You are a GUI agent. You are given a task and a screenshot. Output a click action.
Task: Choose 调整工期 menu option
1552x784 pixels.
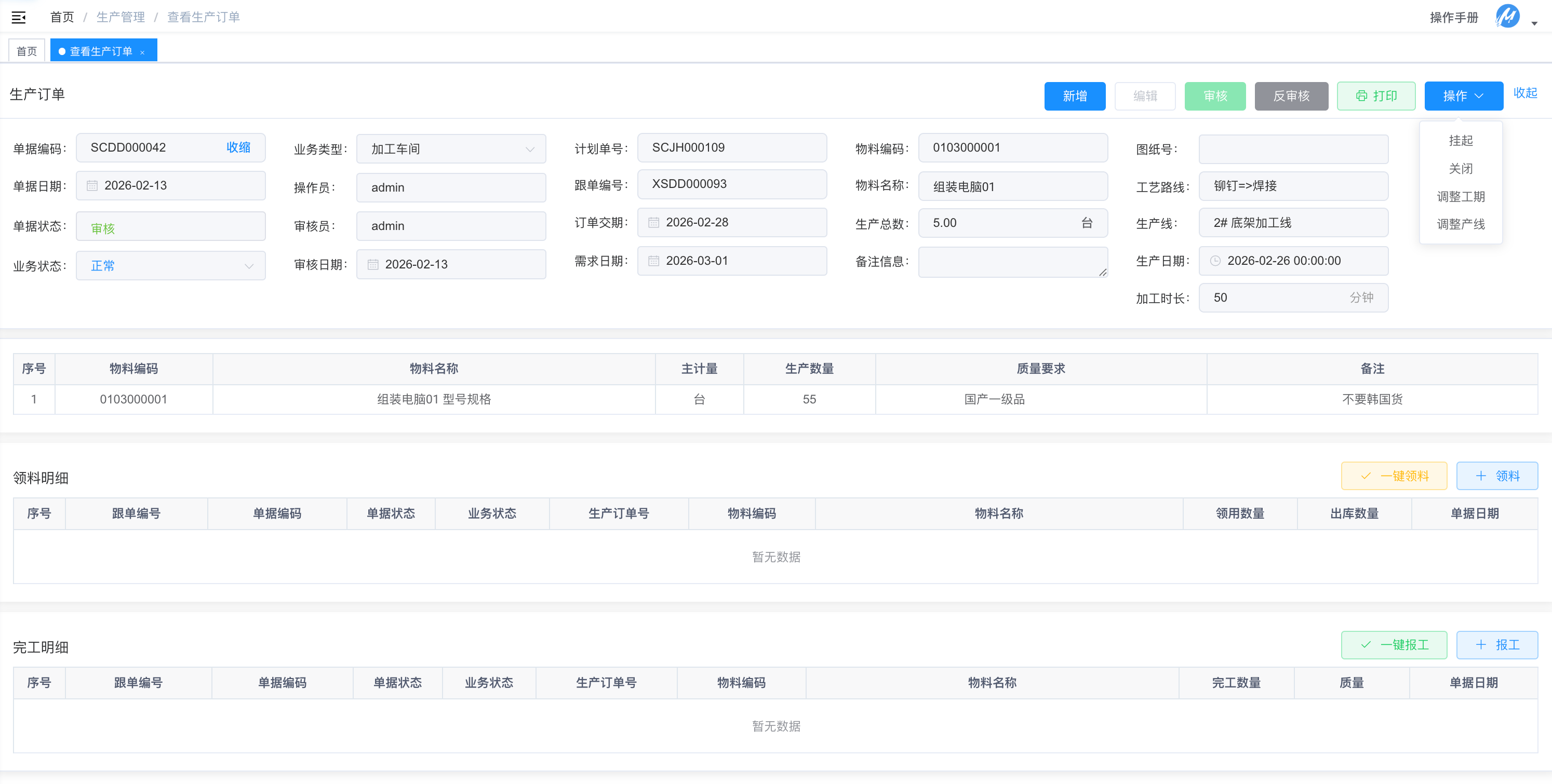click(x=1461, y=196)
